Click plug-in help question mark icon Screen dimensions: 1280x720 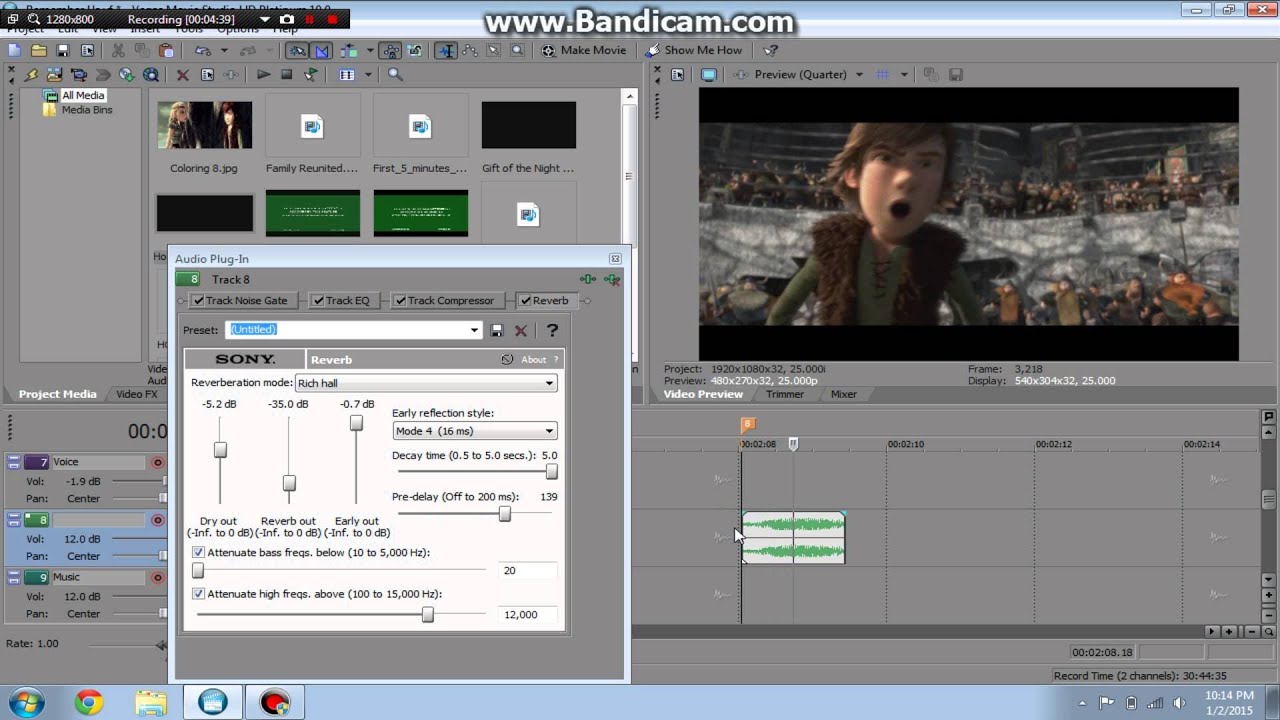pyautogui.click(x=552, y=330)
